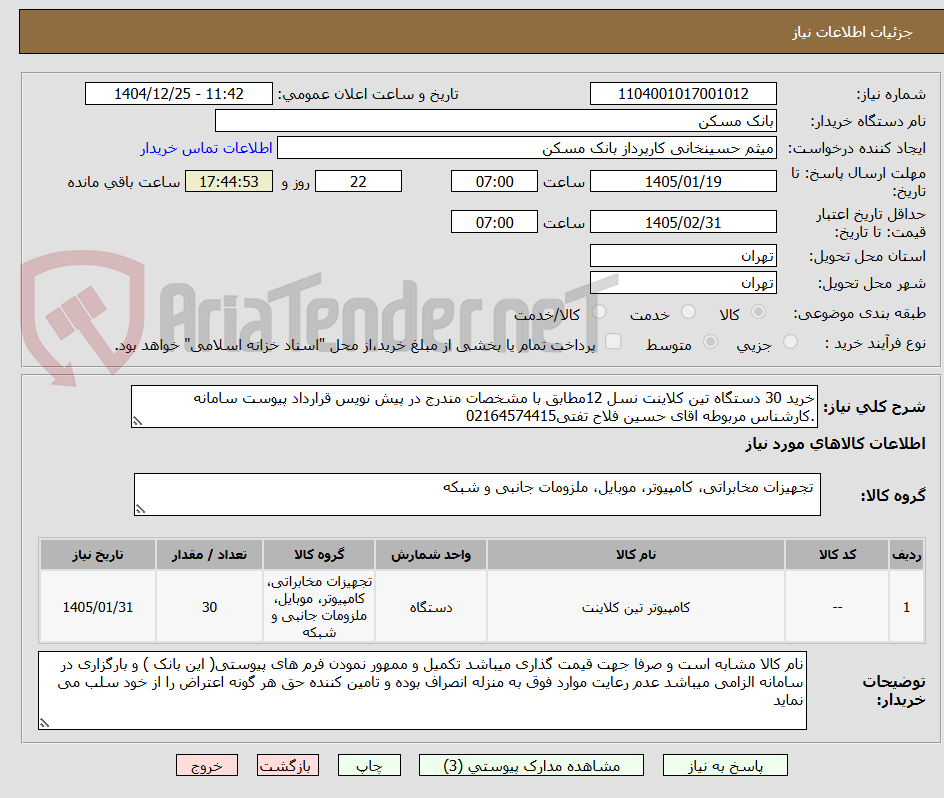Viewport: 944px width, 798px height.
Task: Click the item name cell 'کامپیوتر تین کلاینت'
Action: click(x=636, y=607)
